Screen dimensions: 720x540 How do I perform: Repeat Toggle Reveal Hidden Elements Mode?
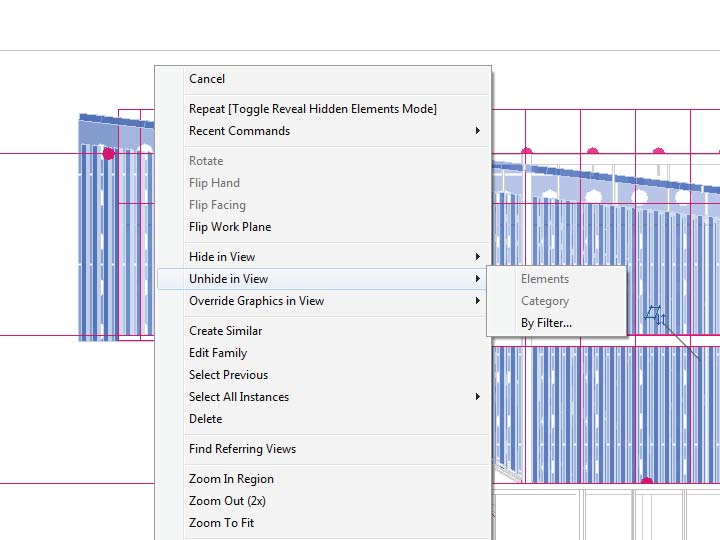[312, 109]
